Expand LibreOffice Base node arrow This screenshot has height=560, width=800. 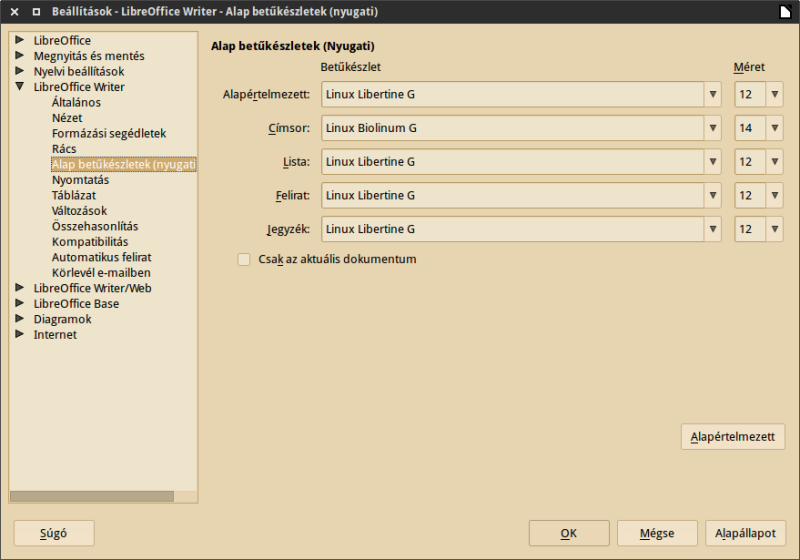coord(20,303)
